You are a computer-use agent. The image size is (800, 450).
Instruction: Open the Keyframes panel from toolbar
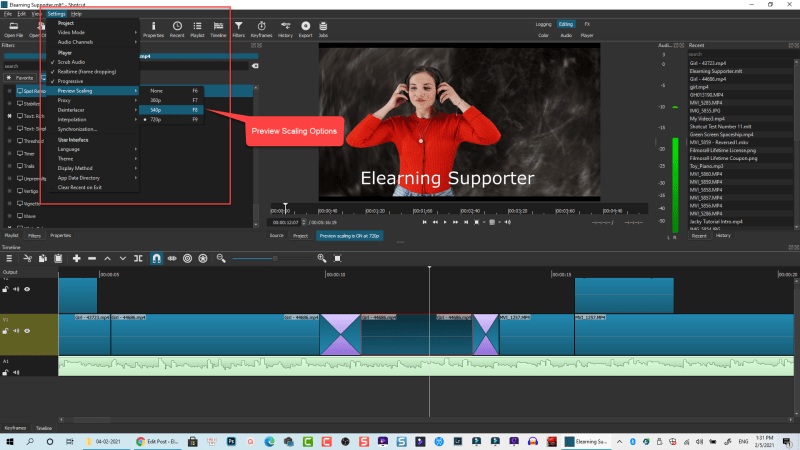coord(261,28)
